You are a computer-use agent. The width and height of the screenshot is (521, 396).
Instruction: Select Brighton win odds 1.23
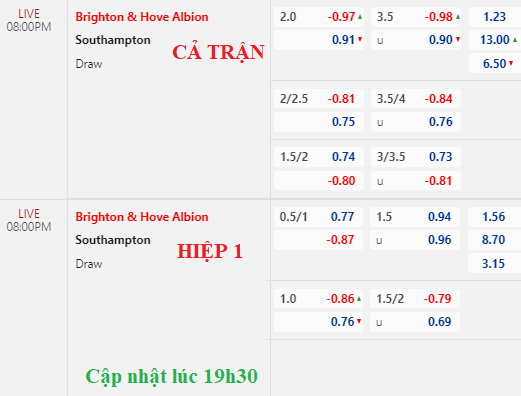495,17
